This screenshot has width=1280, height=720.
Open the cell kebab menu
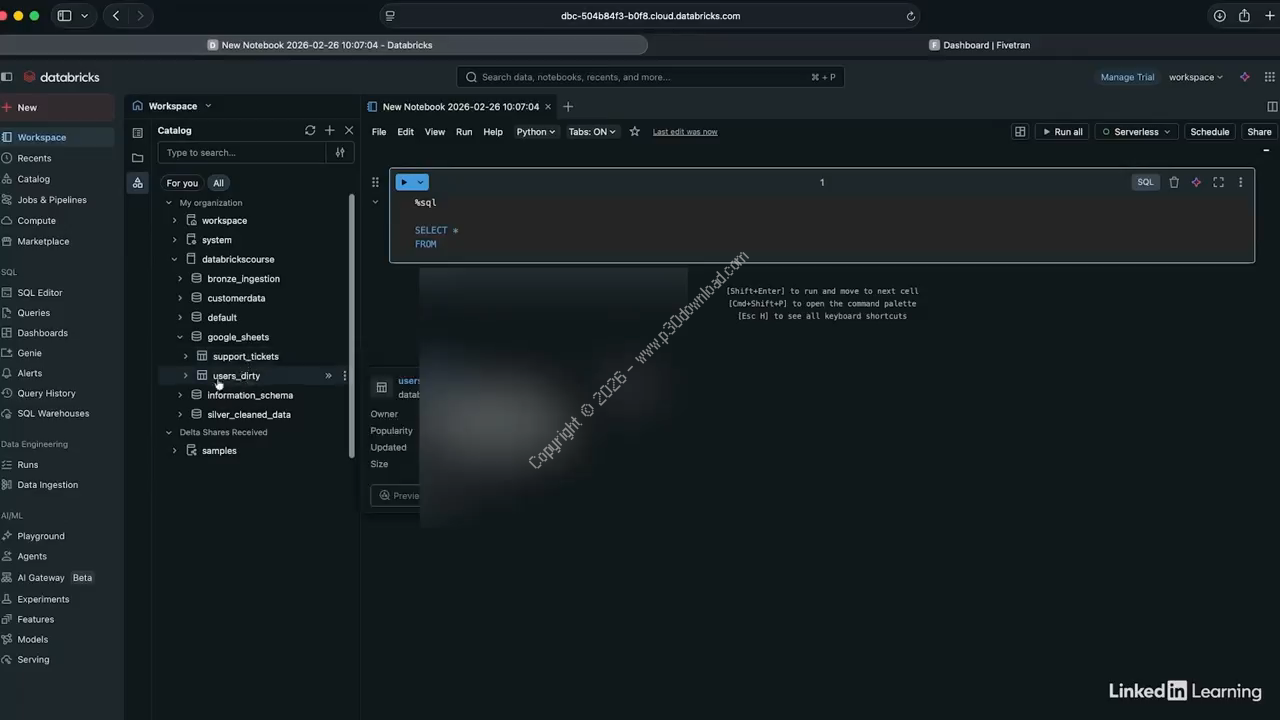[x=1240, y=182]
